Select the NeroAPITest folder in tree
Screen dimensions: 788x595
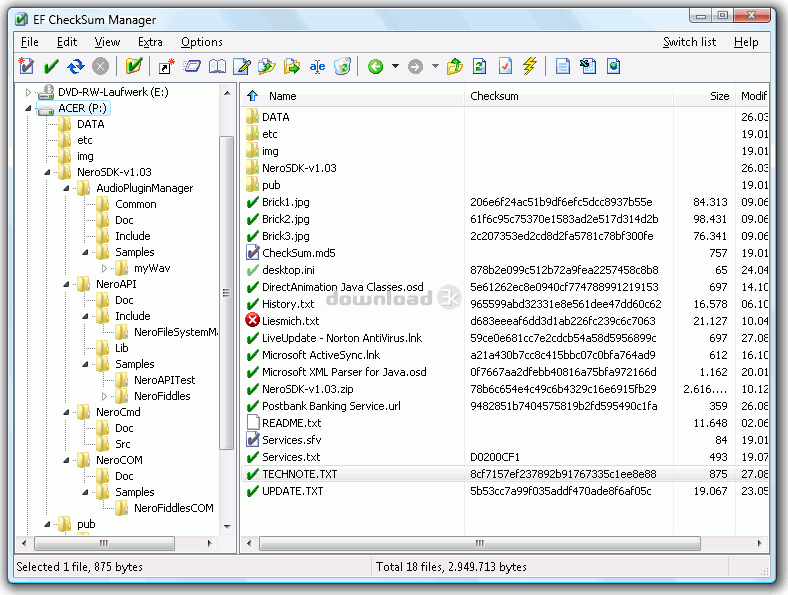[x=164, y=380]
